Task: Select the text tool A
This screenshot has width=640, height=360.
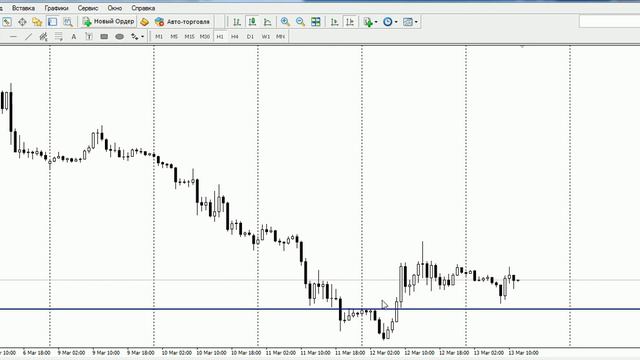Action: 73,37
